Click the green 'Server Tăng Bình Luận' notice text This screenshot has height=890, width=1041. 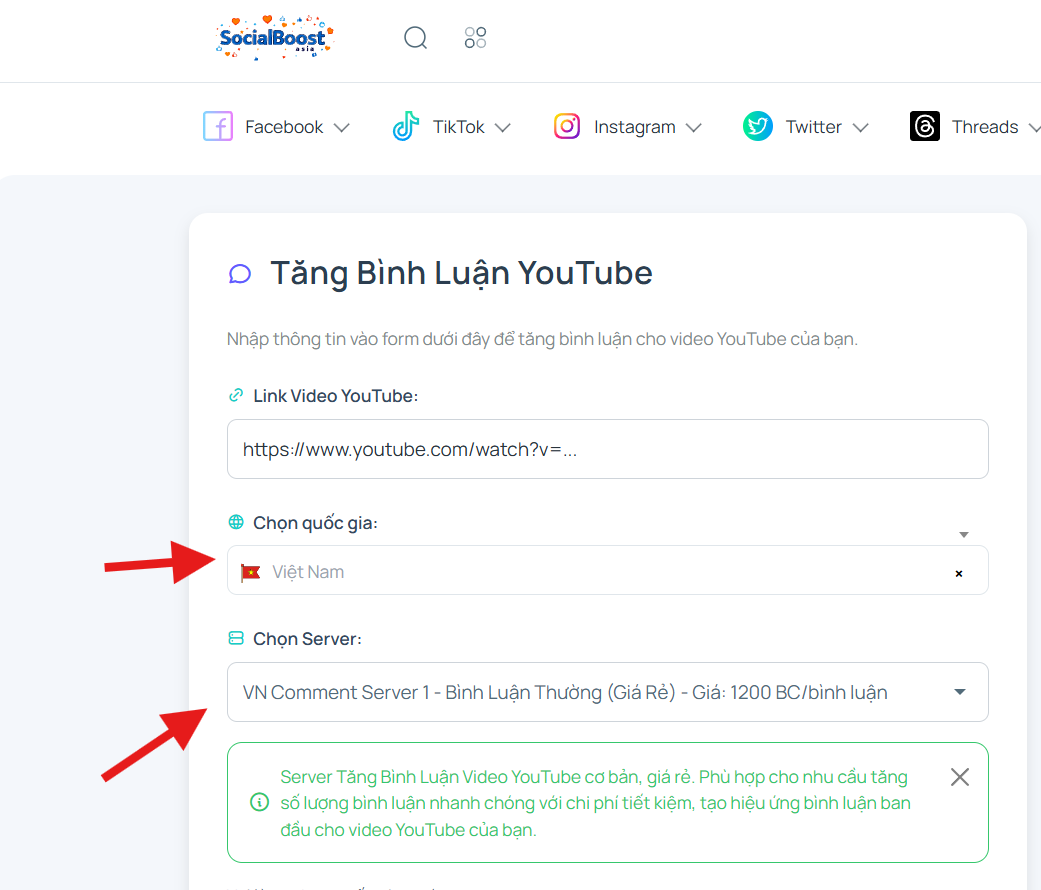click(596, 803)
